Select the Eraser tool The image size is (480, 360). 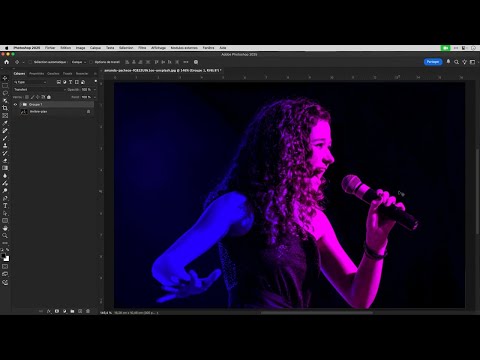pos(5,161)
